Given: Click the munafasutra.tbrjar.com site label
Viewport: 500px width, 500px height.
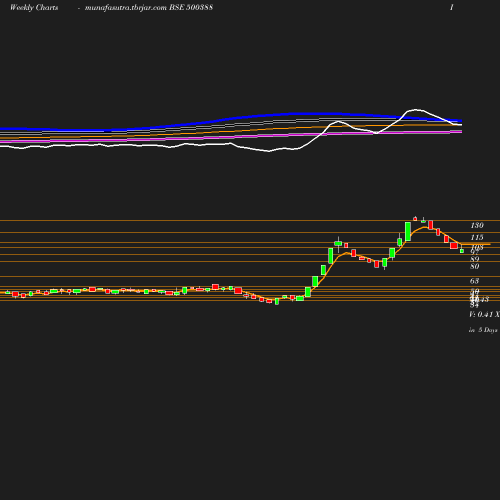Looking at the screenshot, I should pos(126,8).
